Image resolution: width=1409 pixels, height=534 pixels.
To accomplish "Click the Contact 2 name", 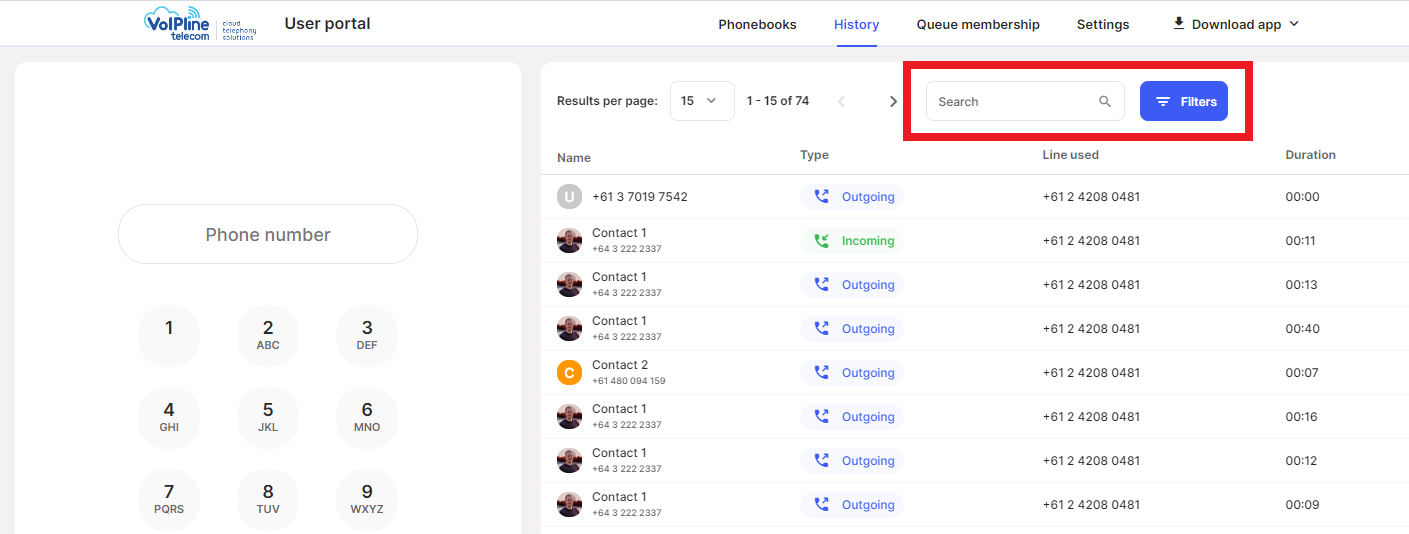I will pyautogui.click(x=620, y=365).
